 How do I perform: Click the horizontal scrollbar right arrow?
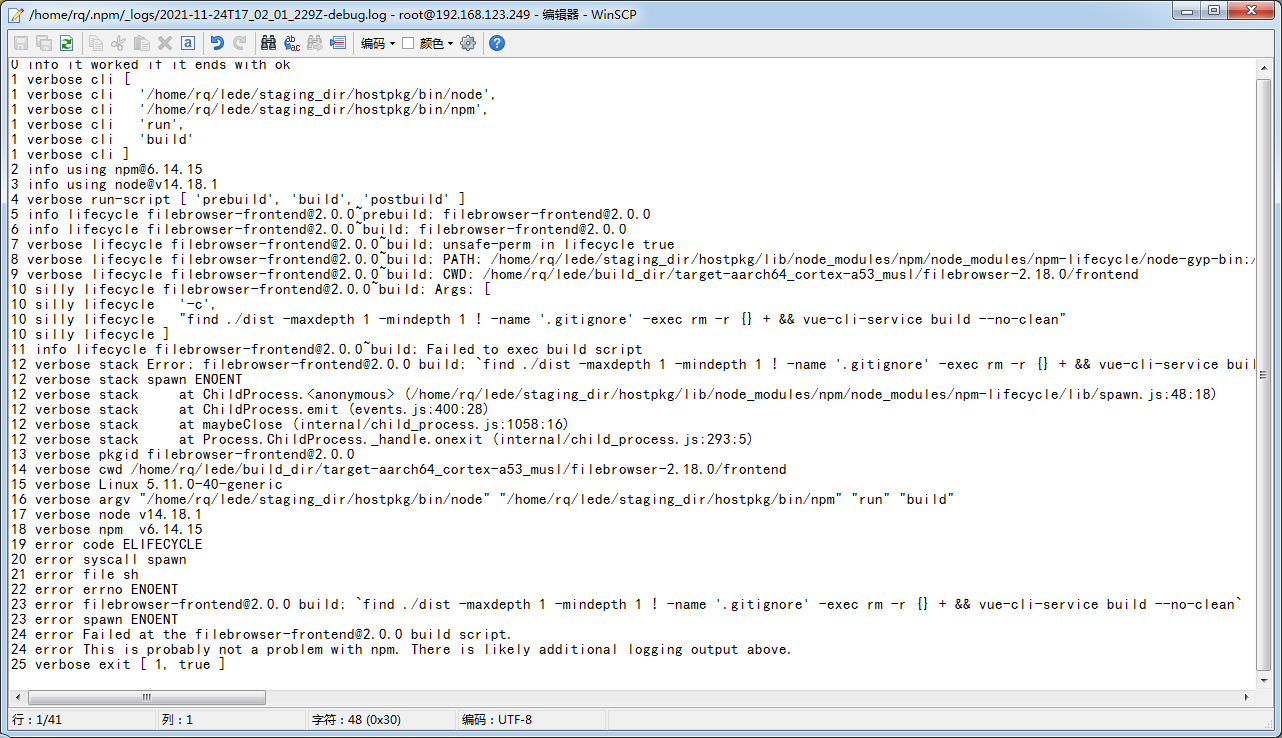(1247, 697)
